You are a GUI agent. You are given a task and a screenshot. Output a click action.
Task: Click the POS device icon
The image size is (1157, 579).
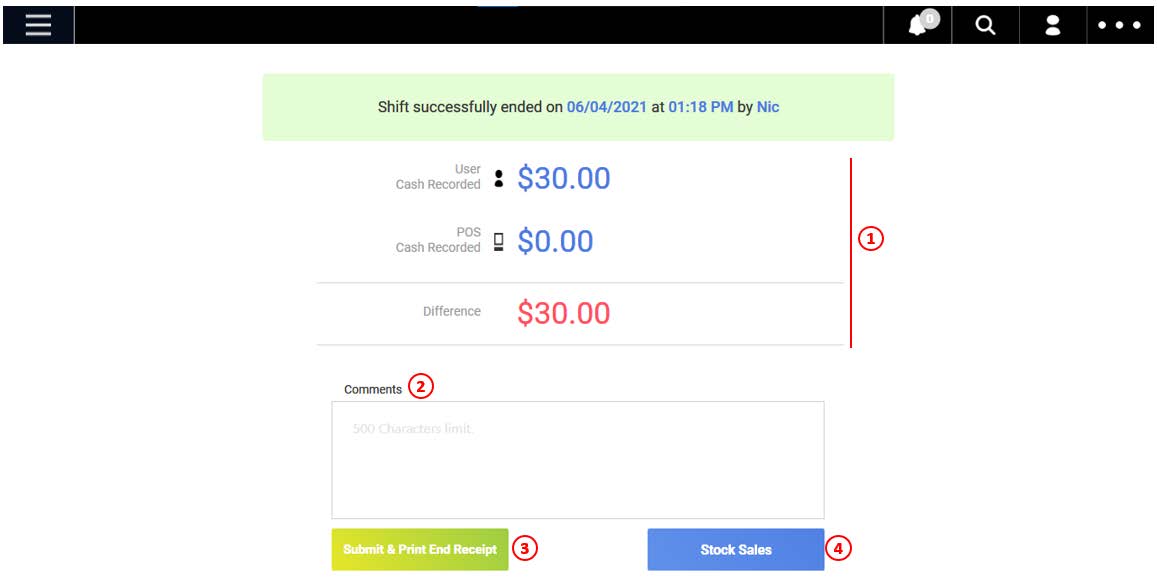click(x=499, y=241)
